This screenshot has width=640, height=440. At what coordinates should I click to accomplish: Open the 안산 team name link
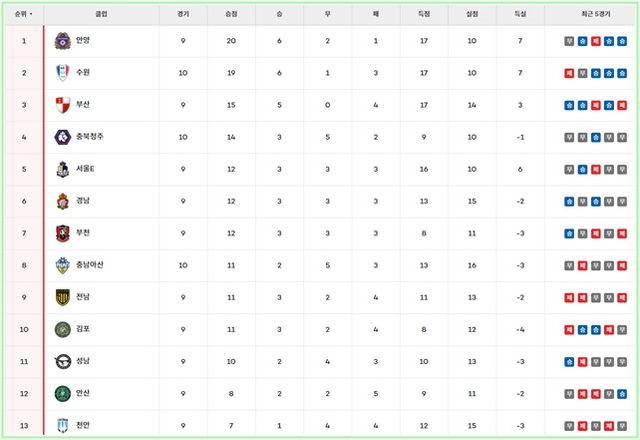tap(83, 393)
